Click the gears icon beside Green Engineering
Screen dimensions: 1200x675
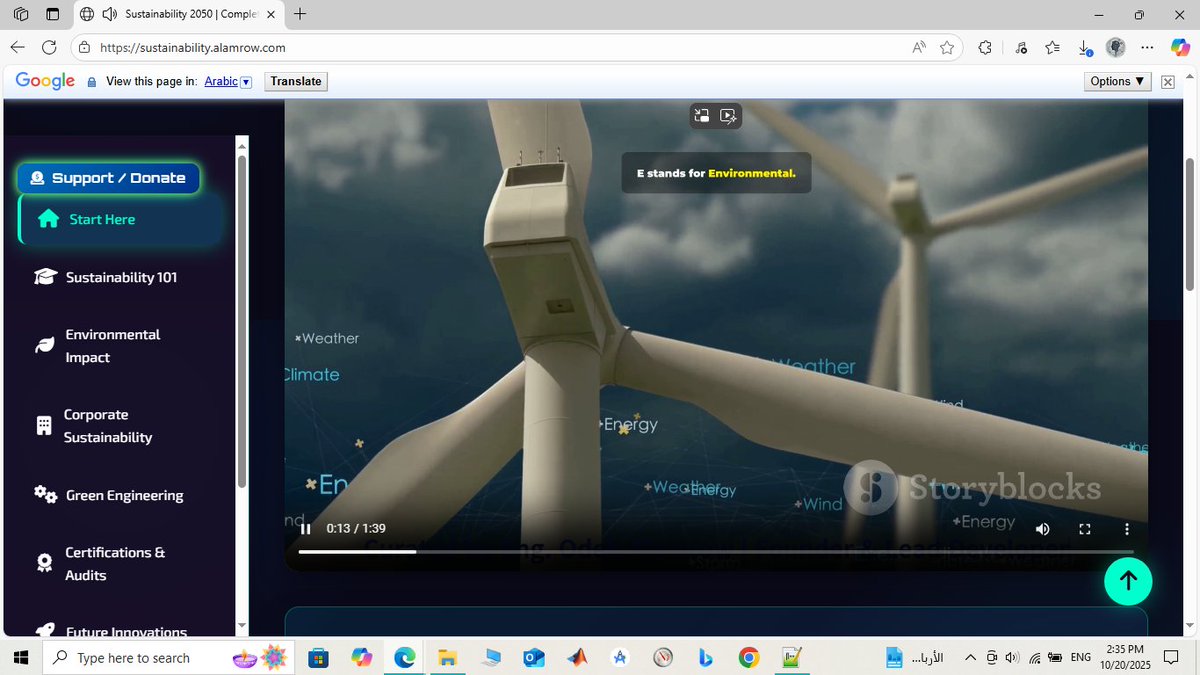tap(45, 494)
